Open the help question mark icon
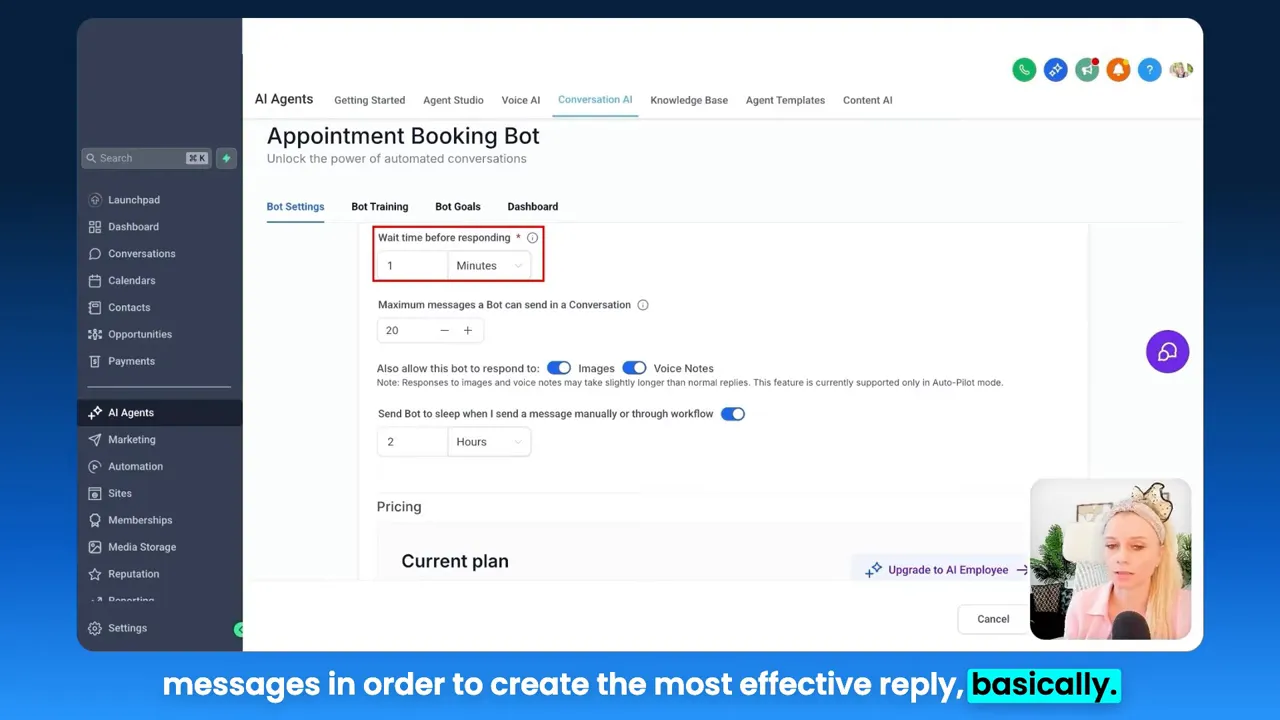 (1150, 69)
